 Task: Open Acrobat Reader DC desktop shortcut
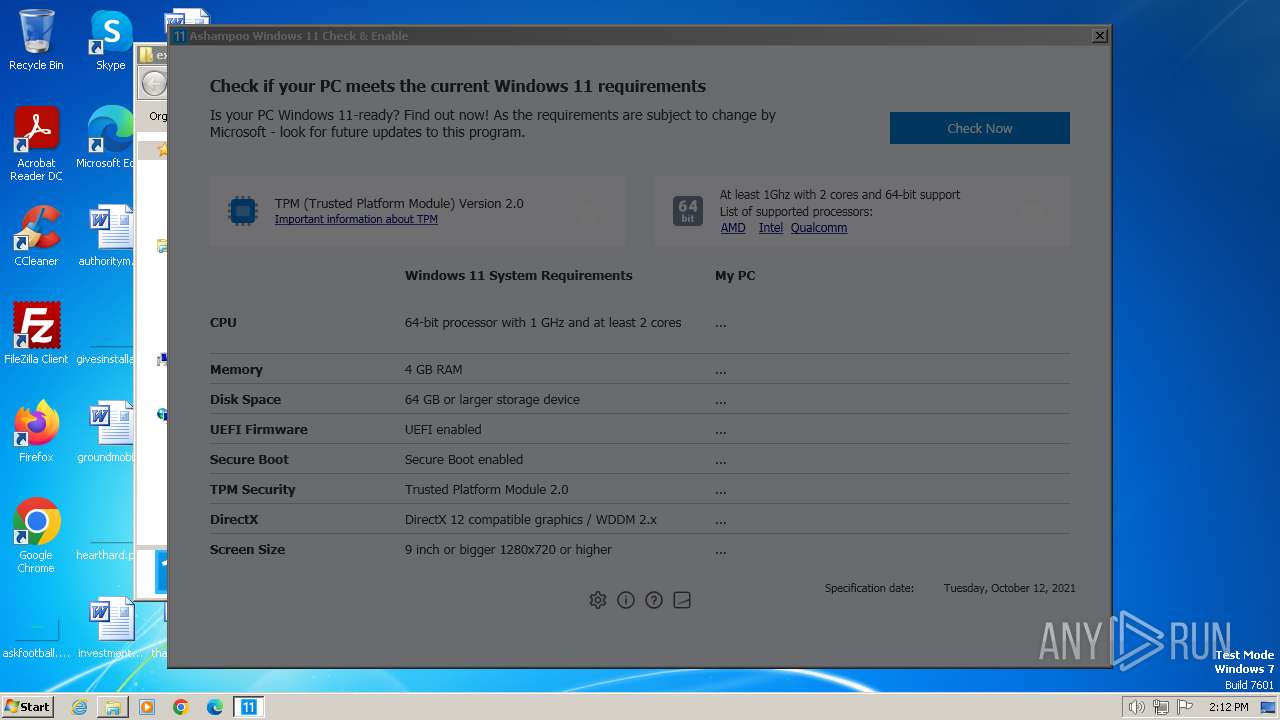[x=36, y=144]
